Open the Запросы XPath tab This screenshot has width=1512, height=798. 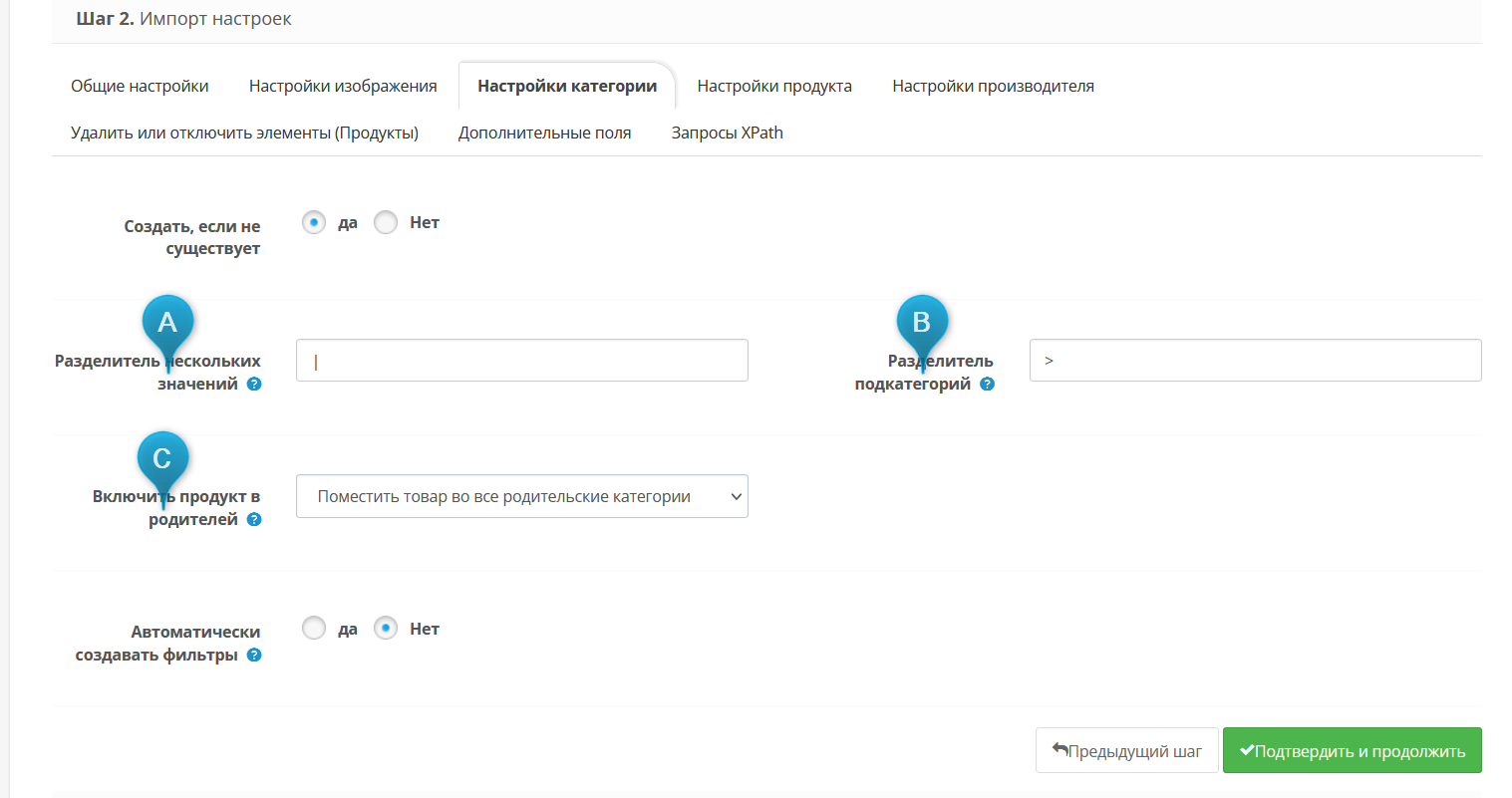[x=727, y=133]
